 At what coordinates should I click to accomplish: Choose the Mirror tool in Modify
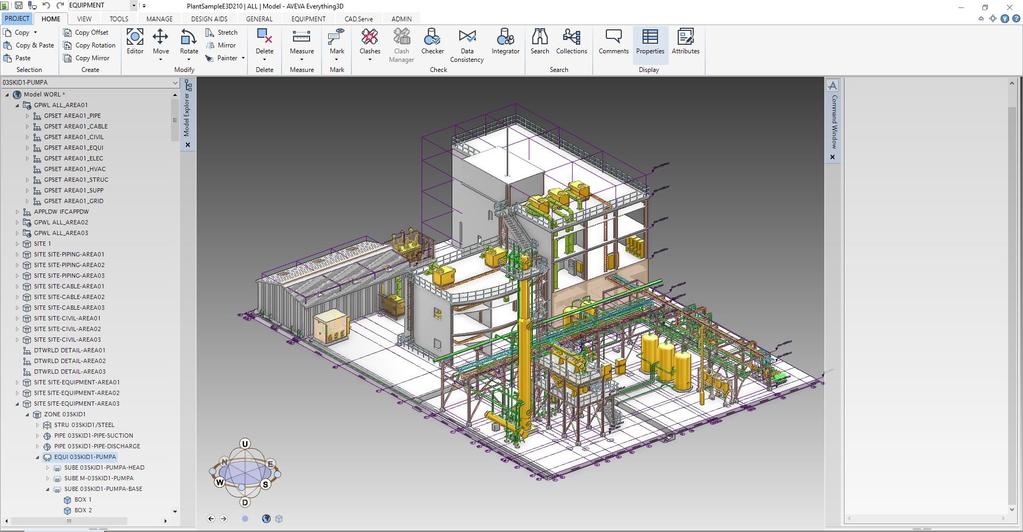point(221,45)
